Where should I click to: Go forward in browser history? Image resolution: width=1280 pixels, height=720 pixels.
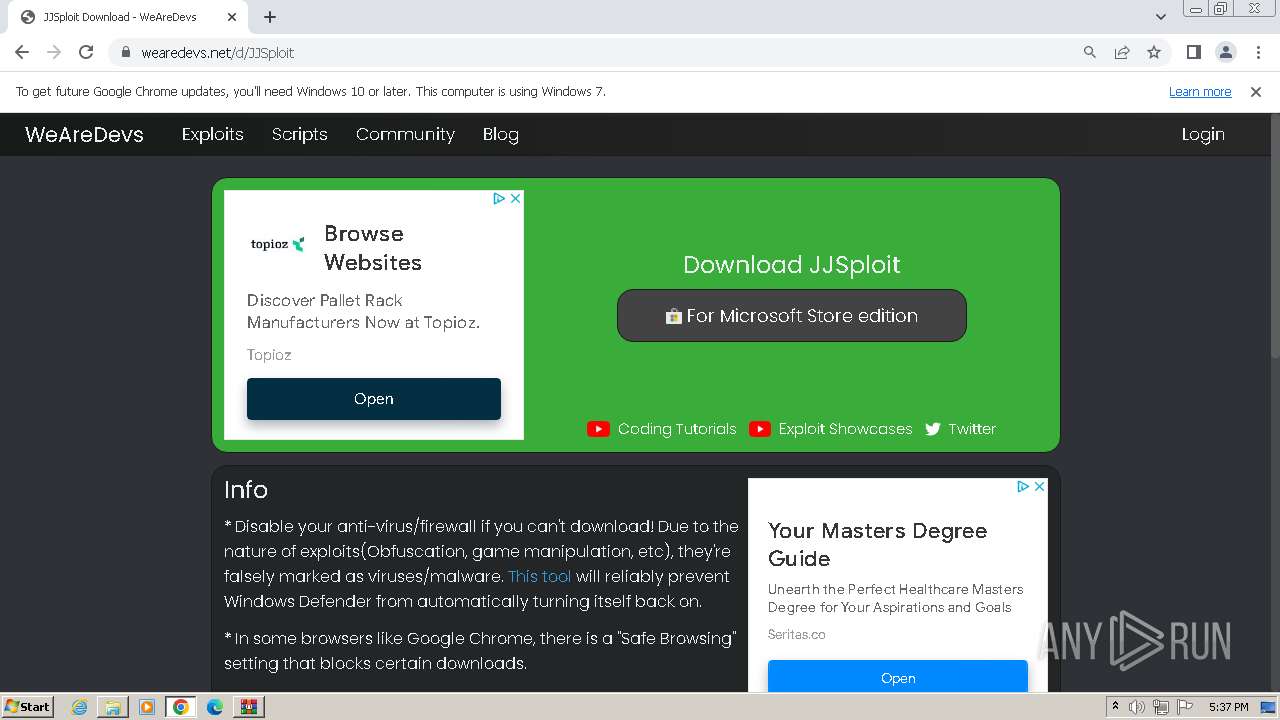(x=54, y=52)
